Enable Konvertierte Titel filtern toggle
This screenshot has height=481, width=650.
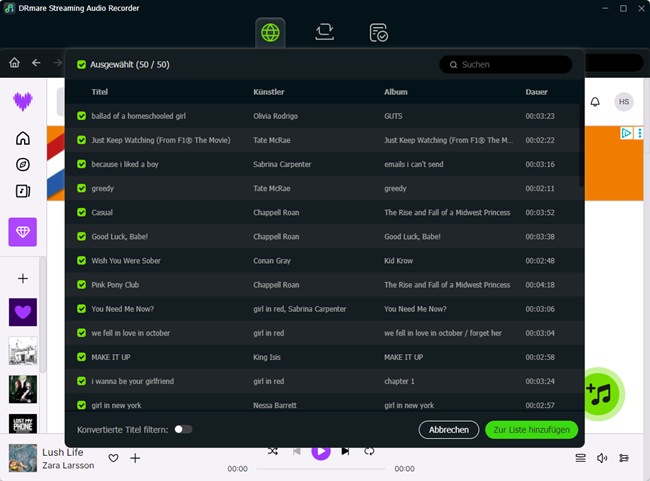tap(183, 429)
